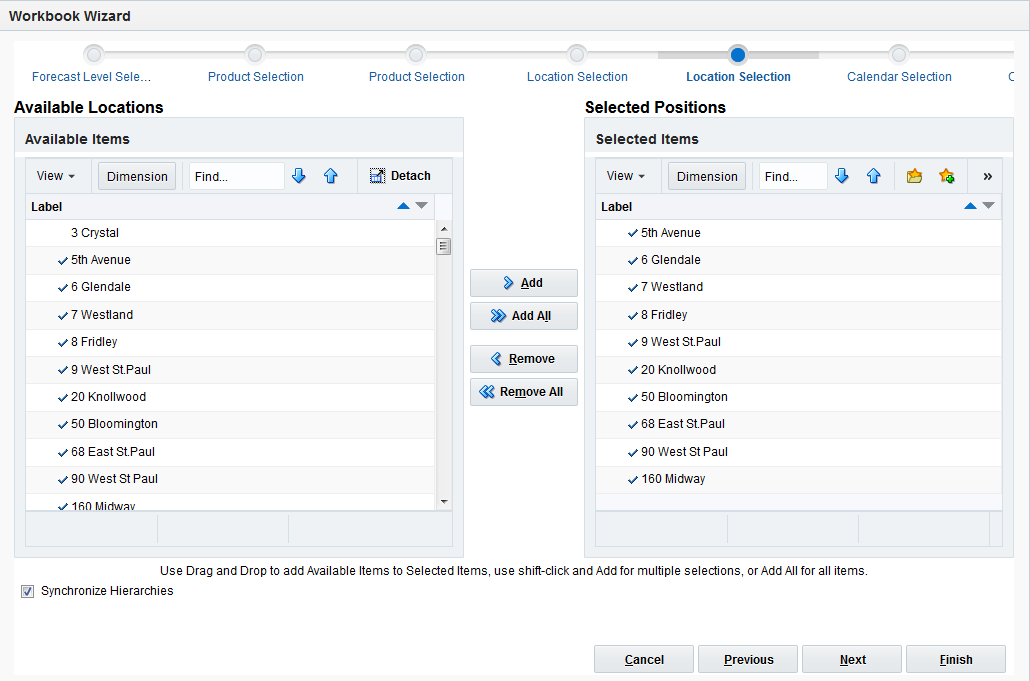Select 7 Westland in Selected Items

[x=799, y=287]
